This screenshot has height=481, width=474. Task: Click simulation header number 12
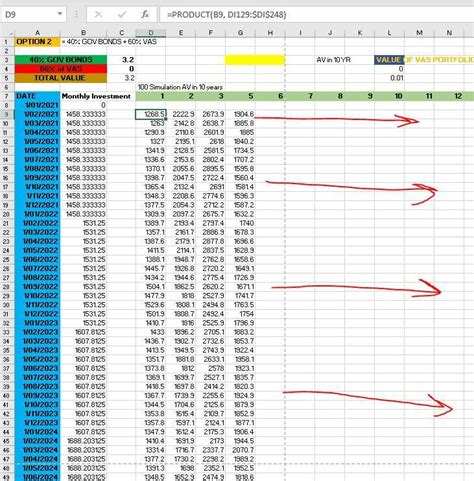point(449,96)
